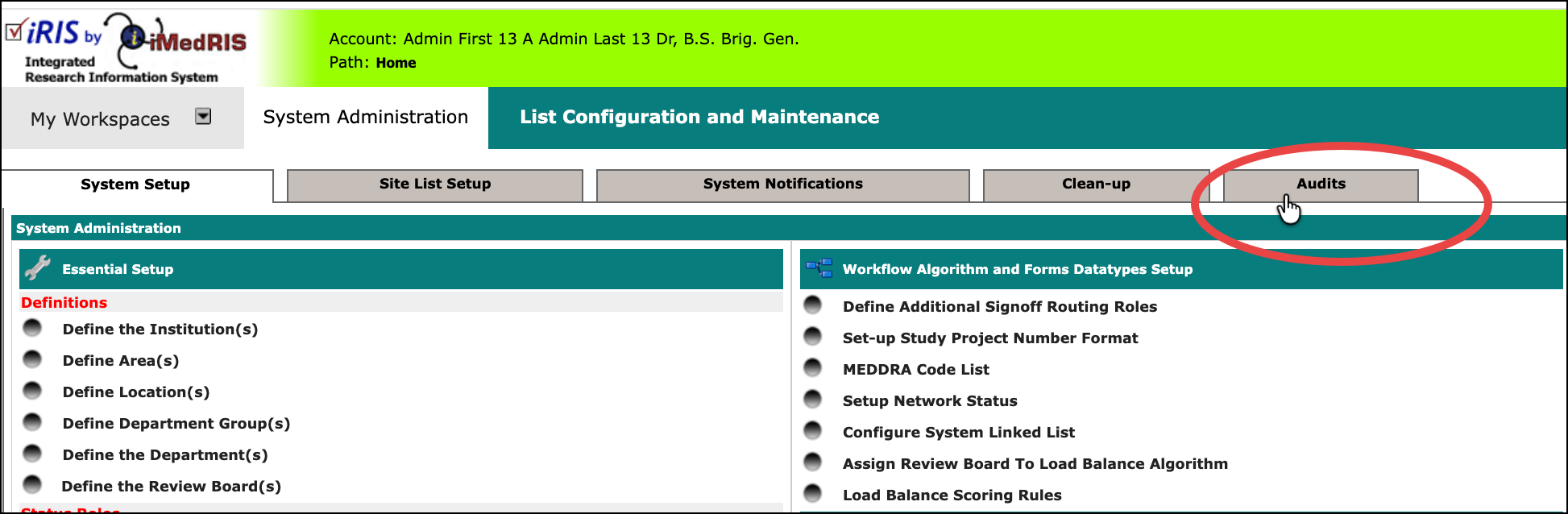Open the Clean-up tab
Screen dimensions: 1568x514
(x=1096, y=184)
